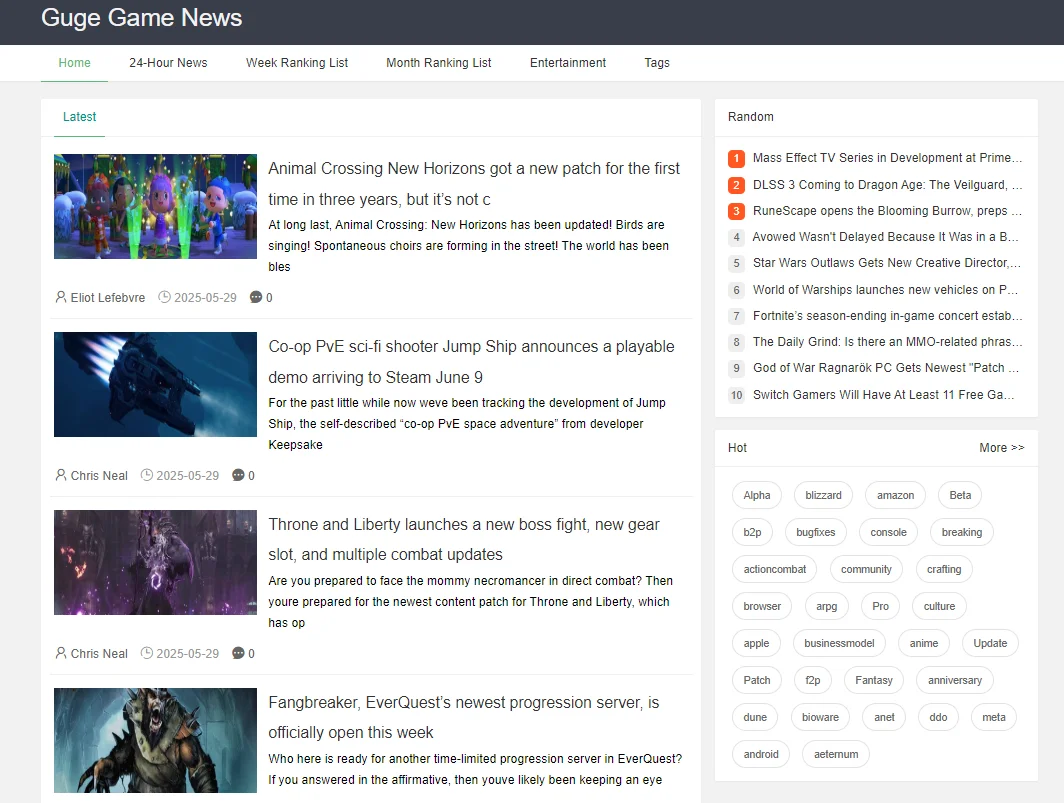Click clock icon on Throne and Liberty article

[147, 654]
